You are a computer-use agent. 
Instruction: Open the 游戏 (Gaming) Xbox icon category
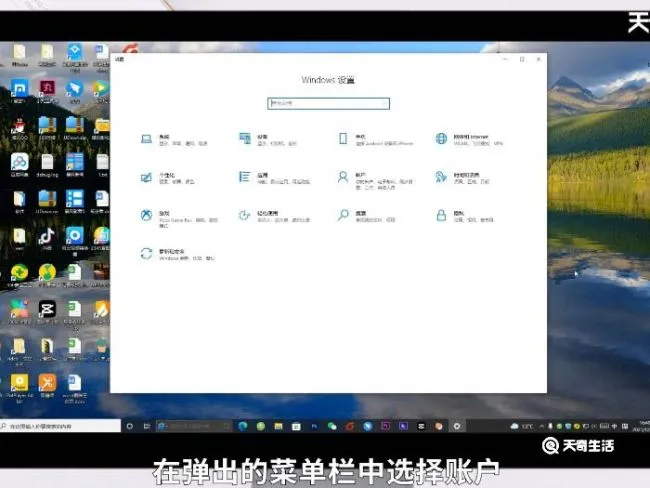[179, 219]
